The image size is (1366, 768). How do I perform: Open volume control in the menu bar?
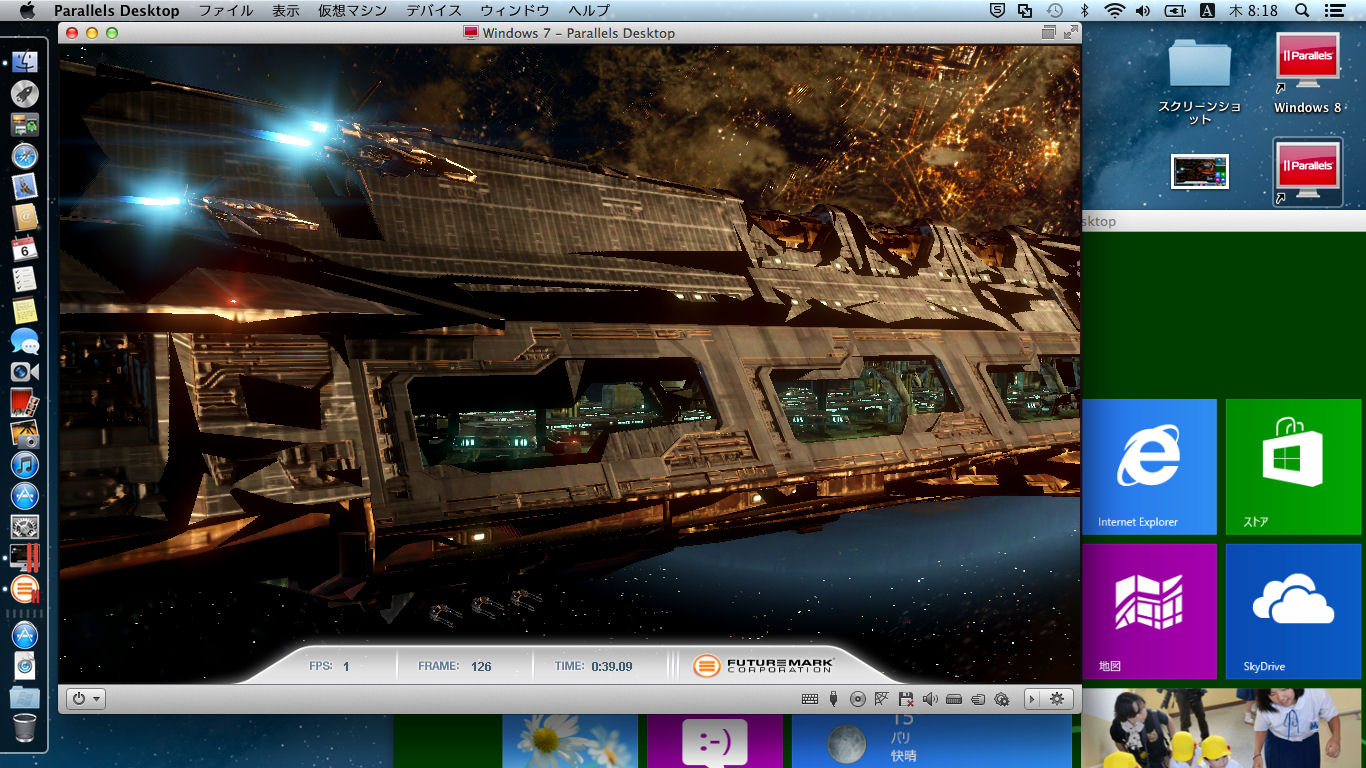pos(1143,10)
